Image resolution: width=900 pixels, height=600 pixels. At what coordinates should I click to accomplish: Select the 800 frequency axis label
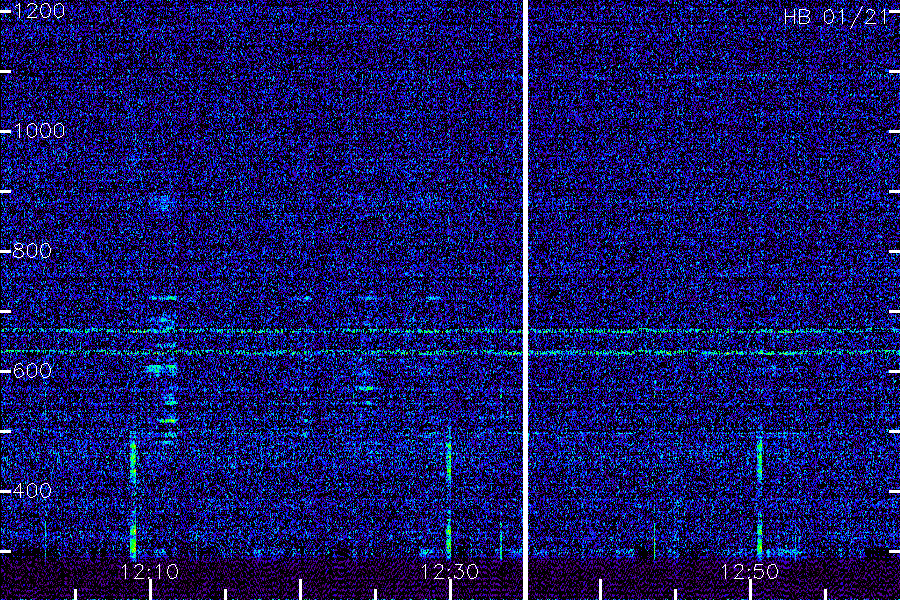pos(32,251)
